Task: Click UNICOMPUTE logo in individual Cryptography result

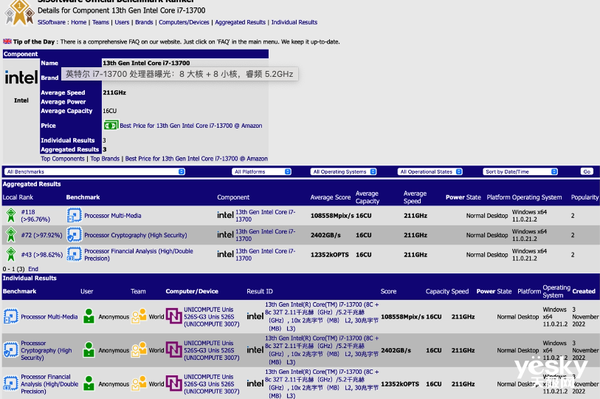Action: click(174, 350)
